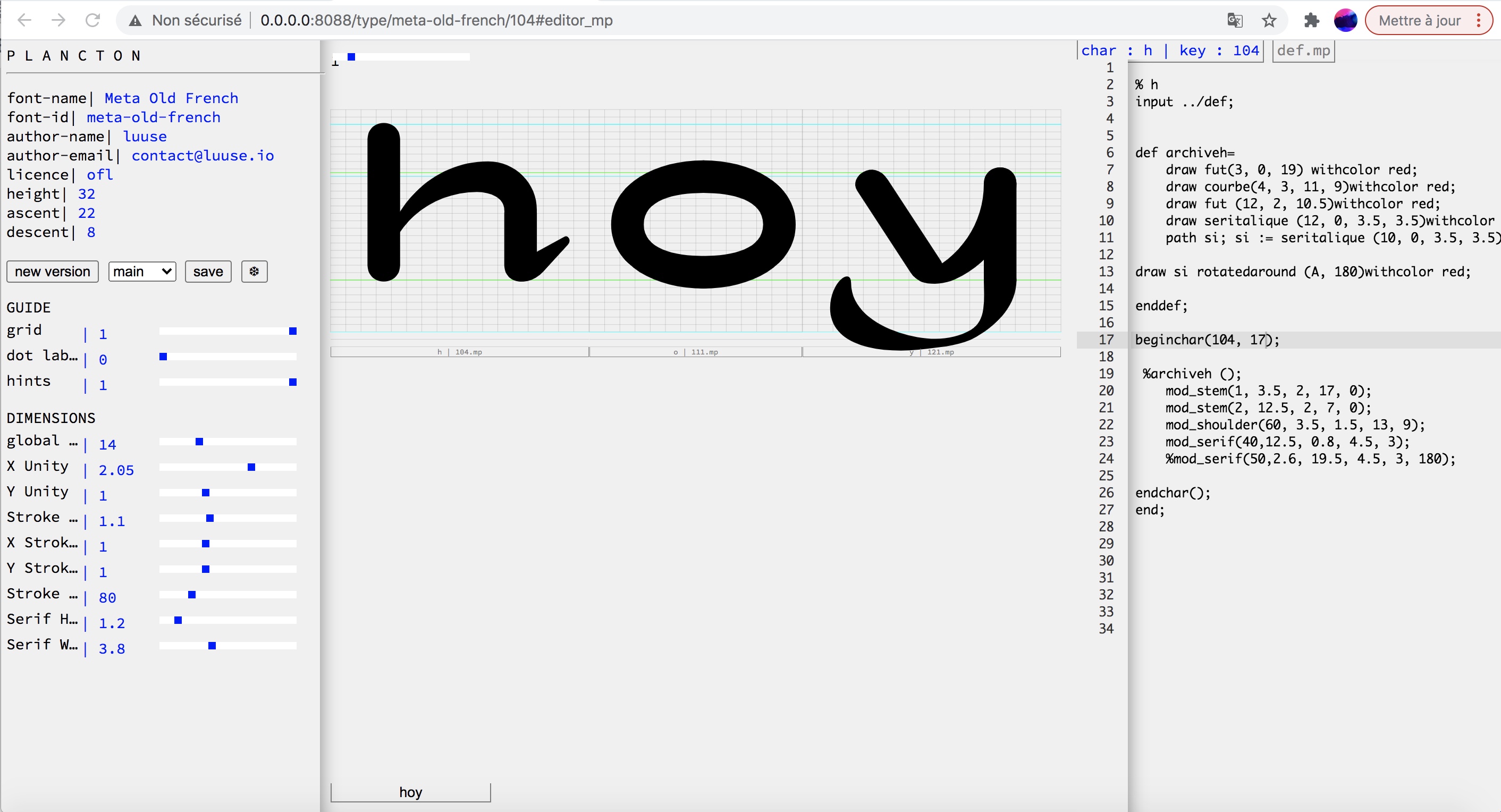Open the main version dropdown

142,272
